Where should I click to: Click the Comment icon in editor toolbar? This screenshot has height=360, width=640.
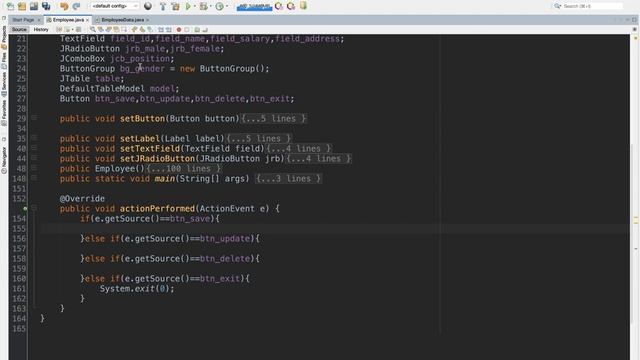click(197, 29)
